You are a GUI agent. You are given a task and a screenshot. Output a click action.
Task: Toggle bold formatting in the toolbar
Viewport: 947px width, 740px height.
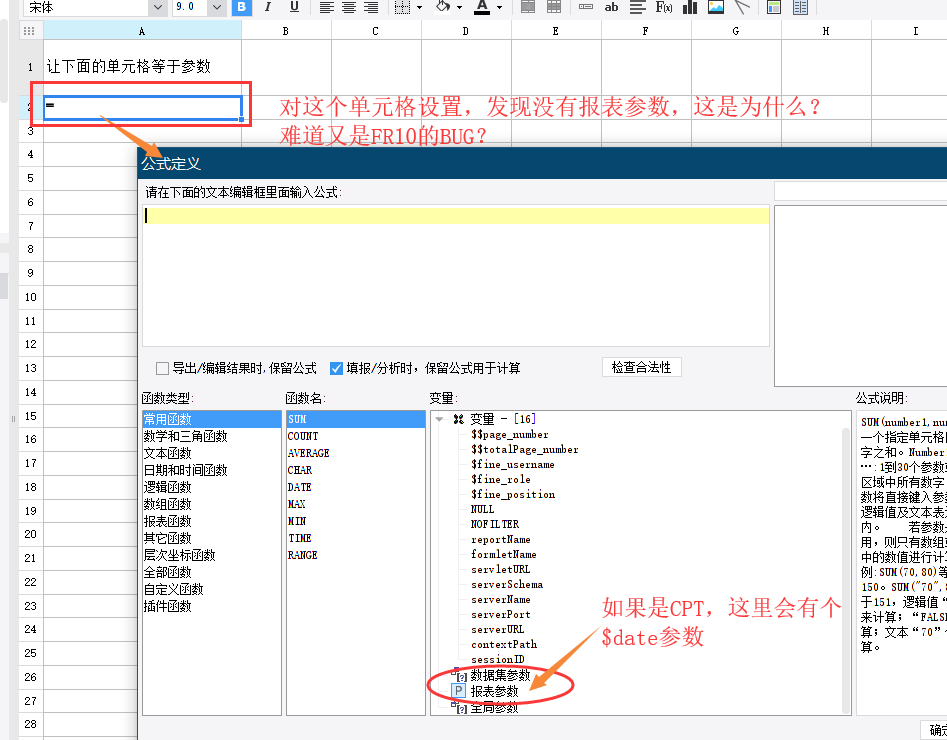pyautogui.click(x=242, y=7)
